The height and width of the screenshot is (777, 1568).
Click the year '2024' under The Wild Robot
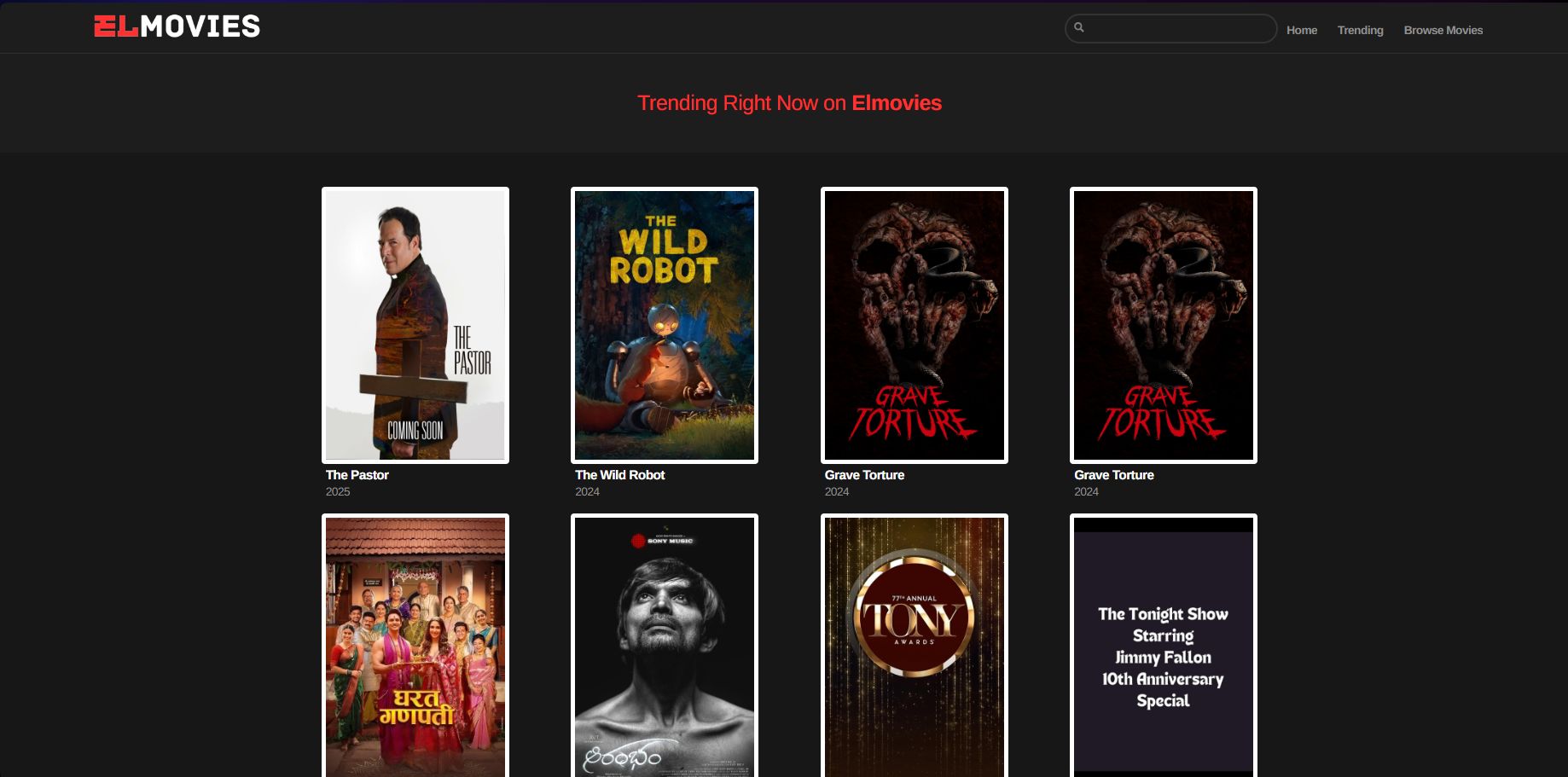click(588, 492)
